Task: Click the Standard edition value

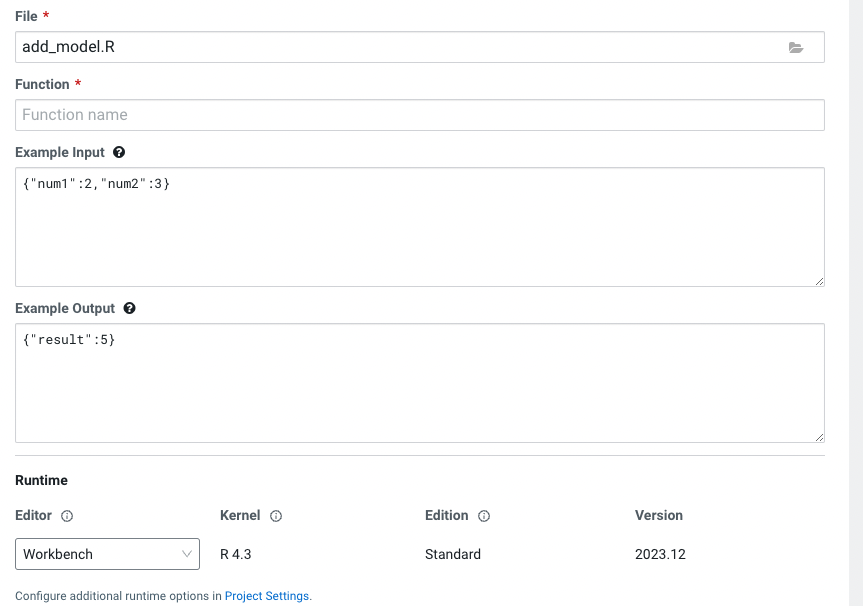Action: tap(453, 554)
